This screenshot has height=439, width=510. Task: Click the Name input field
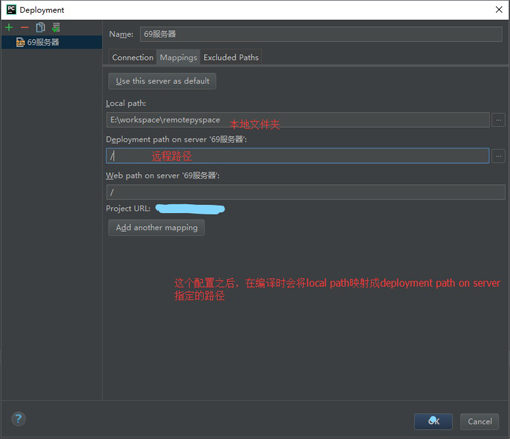click(321, 34)
